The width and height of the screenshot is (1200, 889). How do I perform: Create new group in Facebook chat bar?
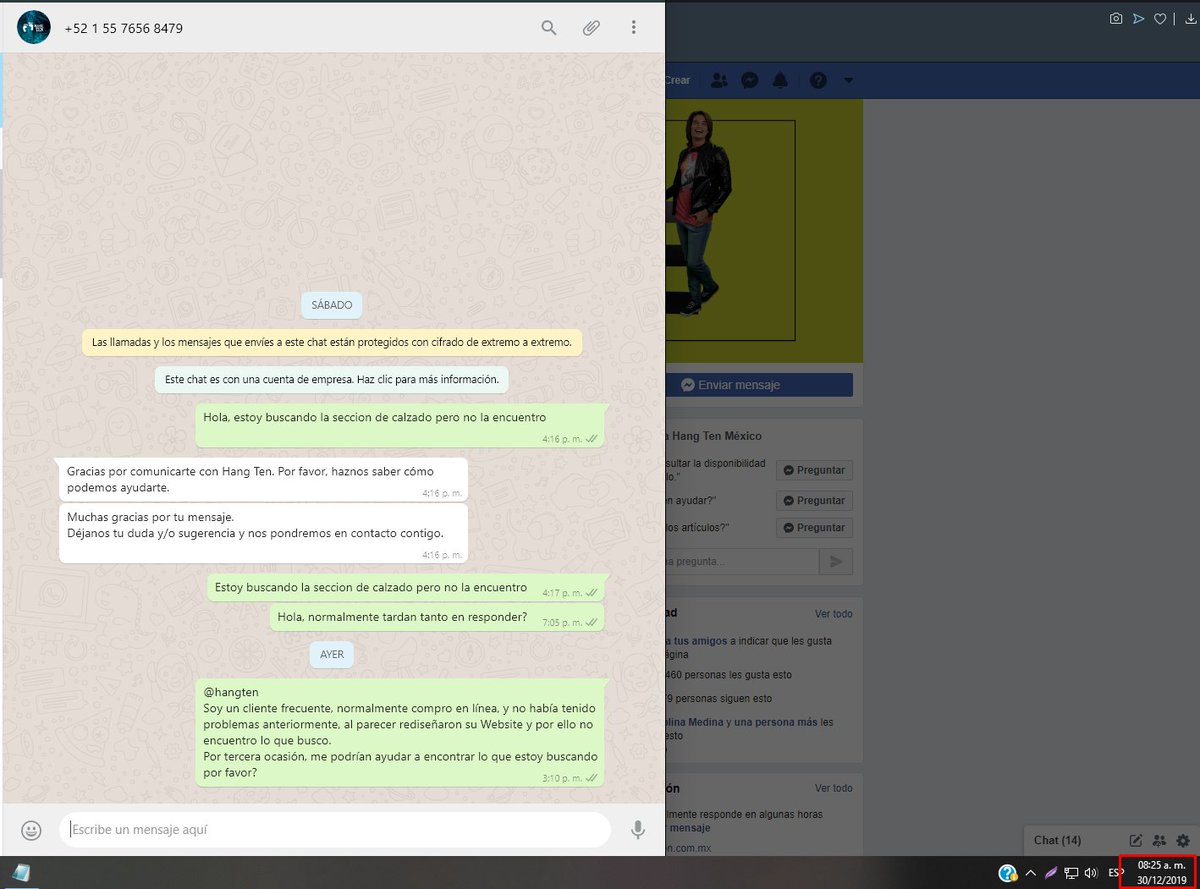coord(1160,841)
